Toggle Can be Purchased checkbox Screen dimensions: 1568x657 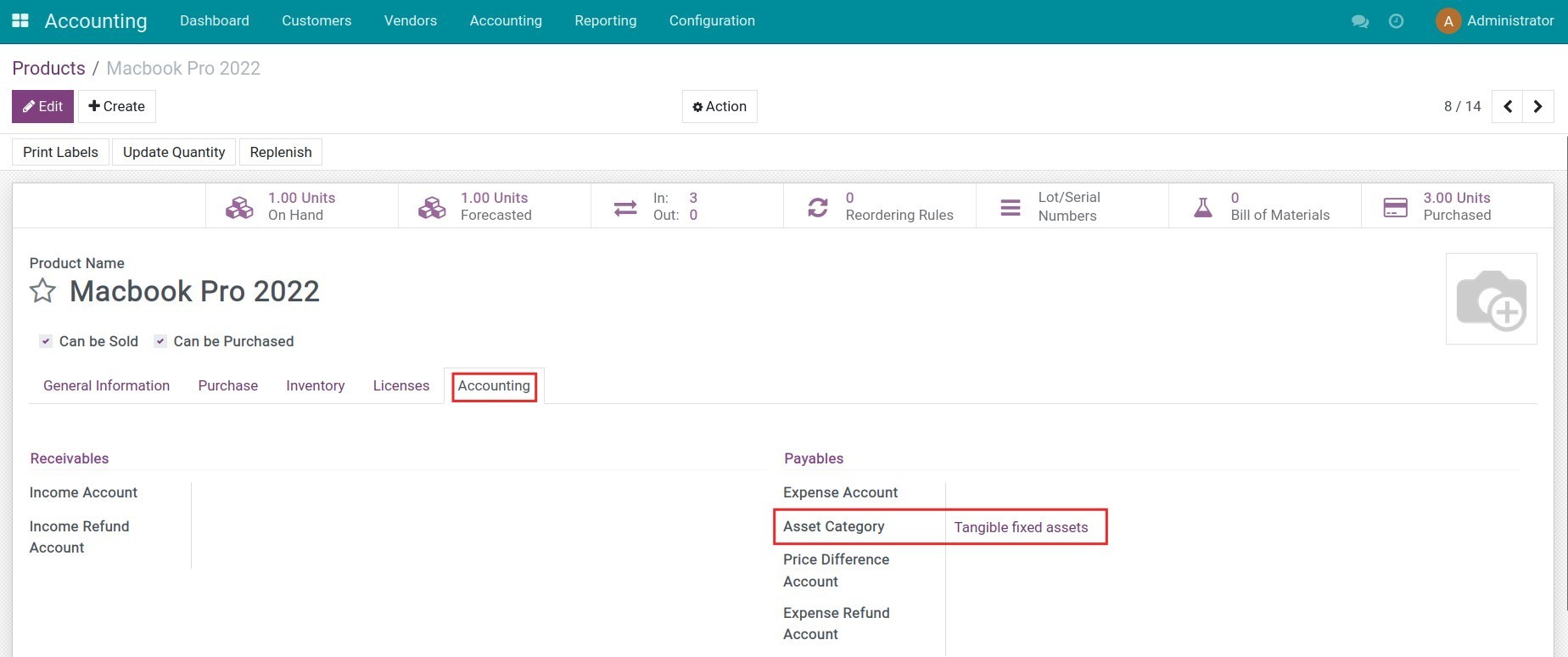(160, 341)
